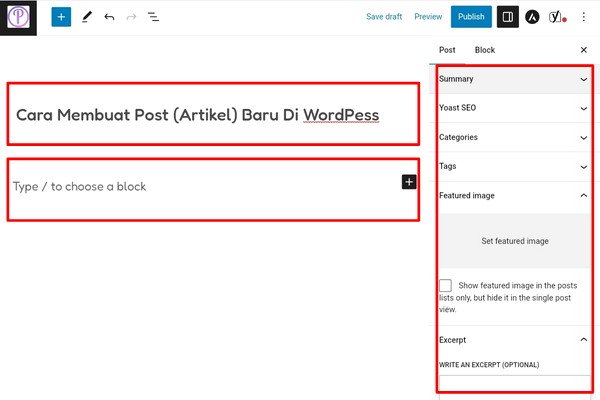Switch to the Post tab

click(447, 50)
